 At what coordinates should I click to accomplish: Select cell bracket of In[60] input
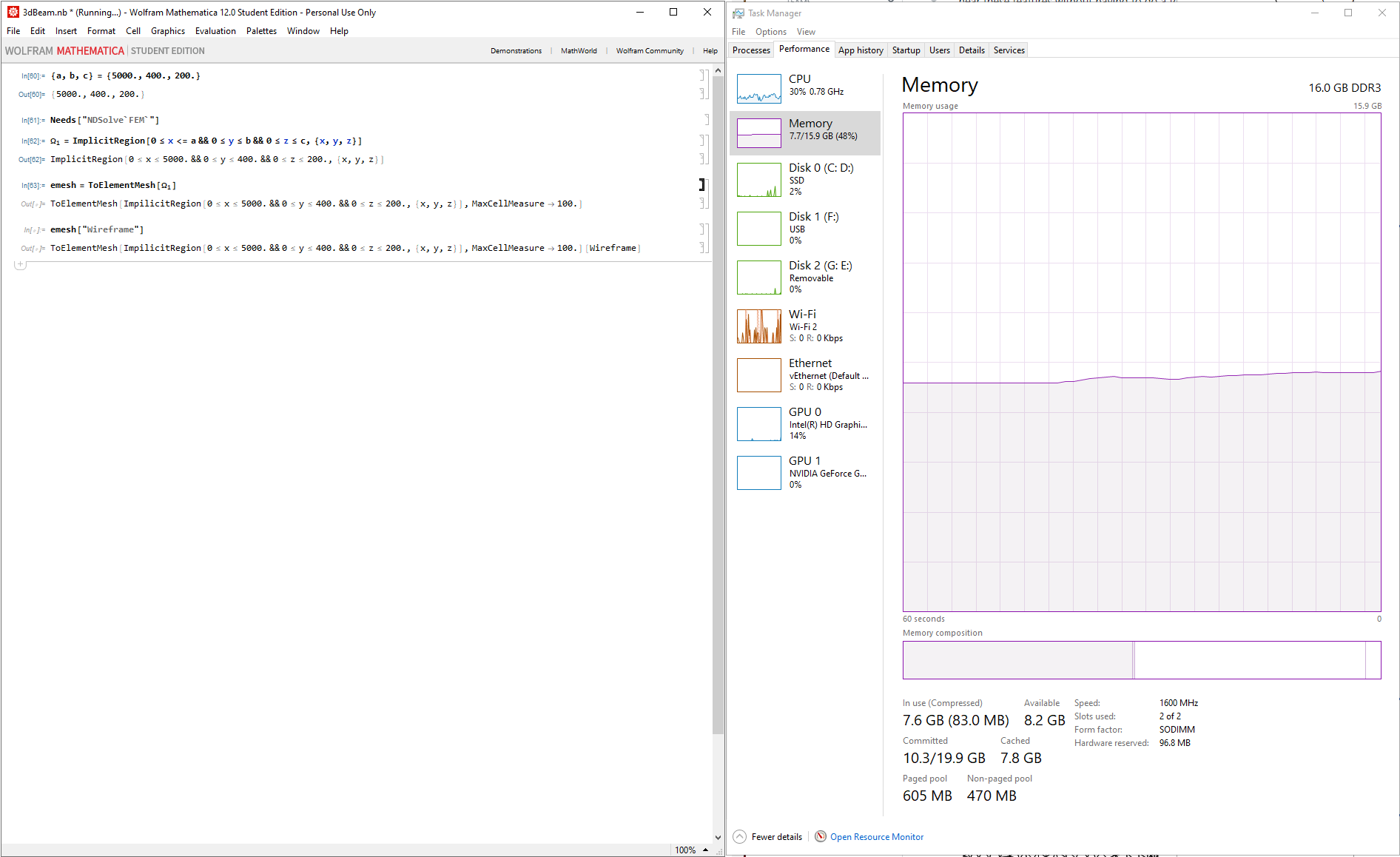(702, 75)
